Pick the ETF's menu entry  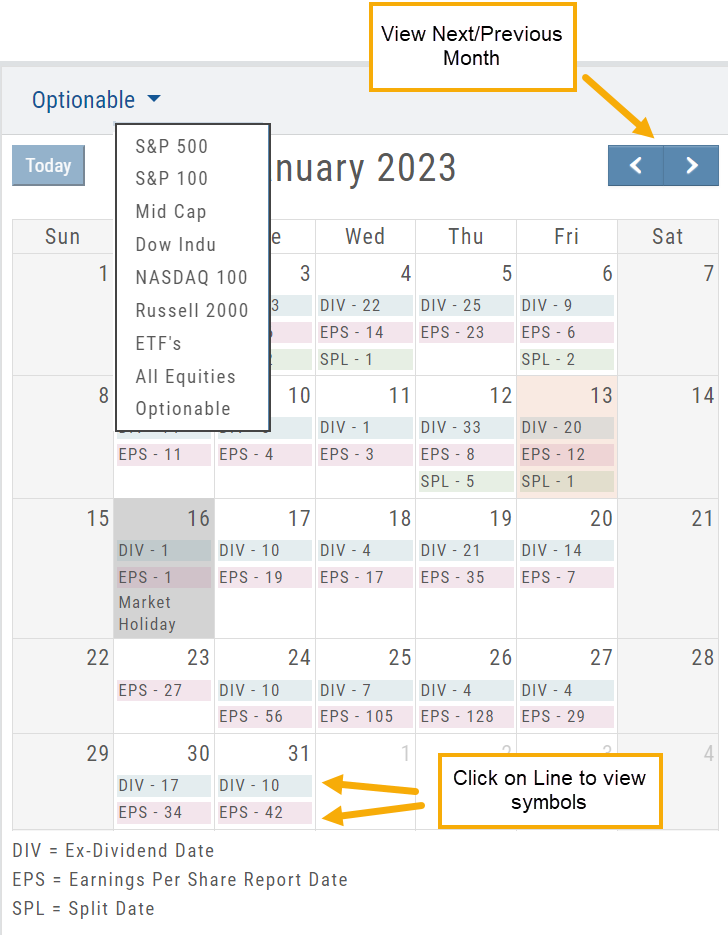[x=159, y=343]
